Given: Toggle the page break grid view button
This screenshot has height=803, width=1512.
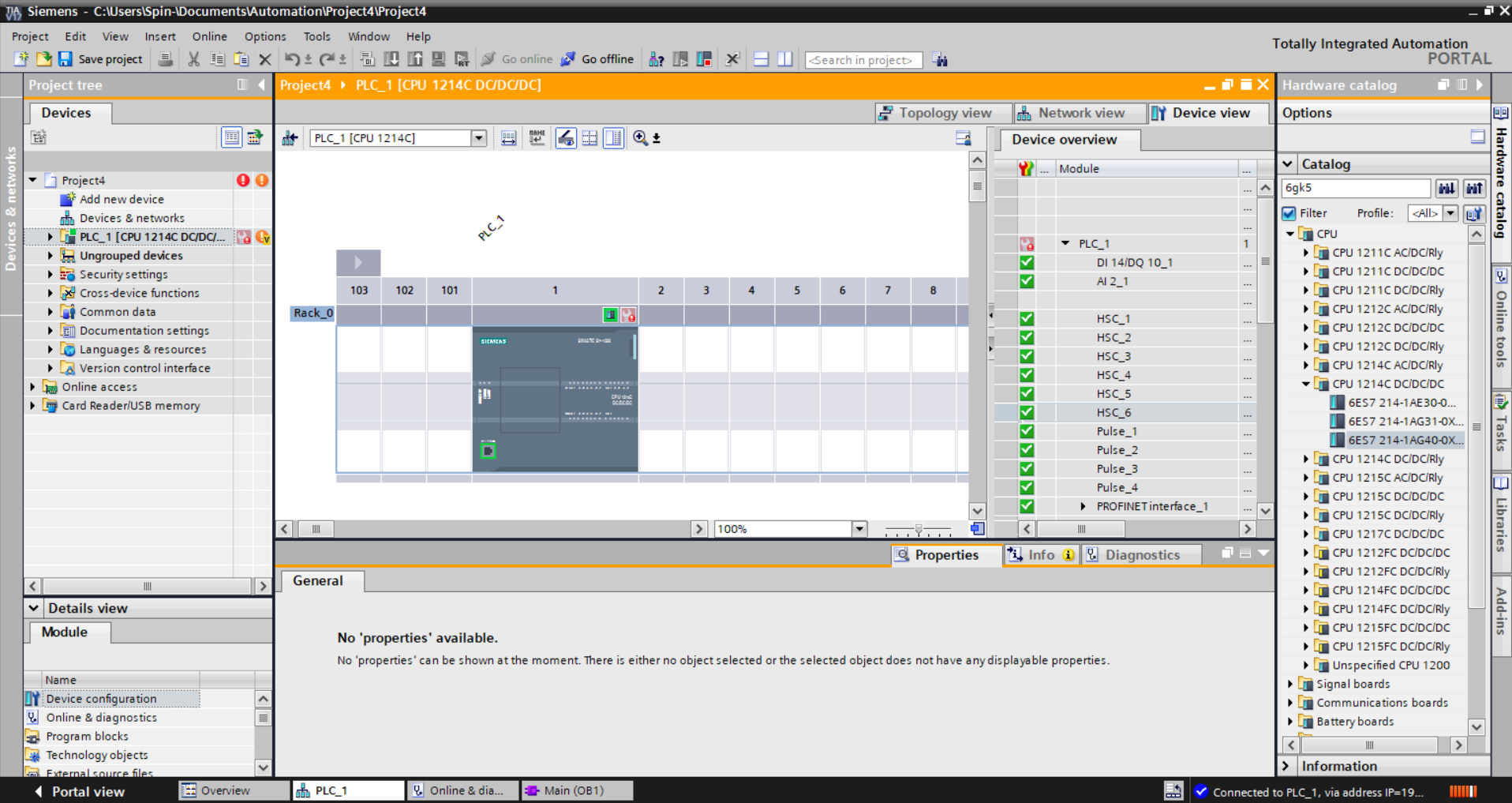Looking at the screenshot, I should click(x=589, y=138).
